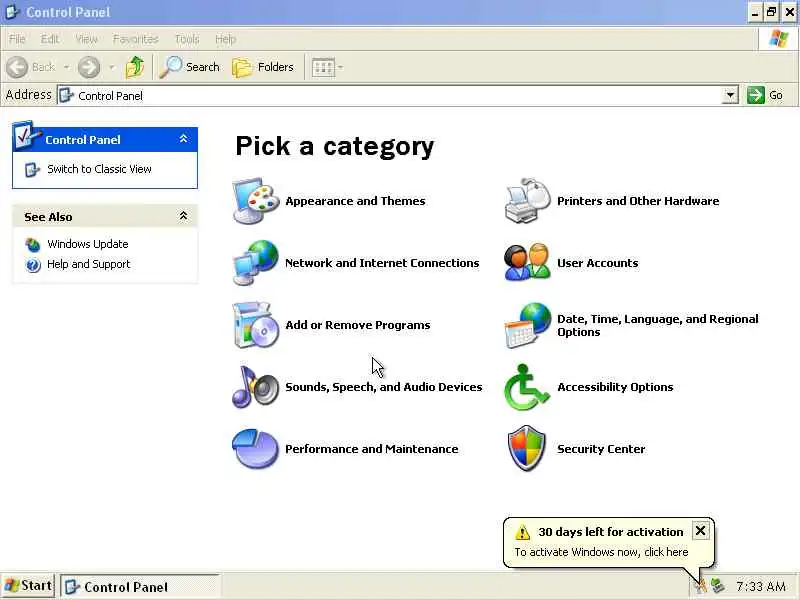Open the Windows Update link

coord(88,244)
